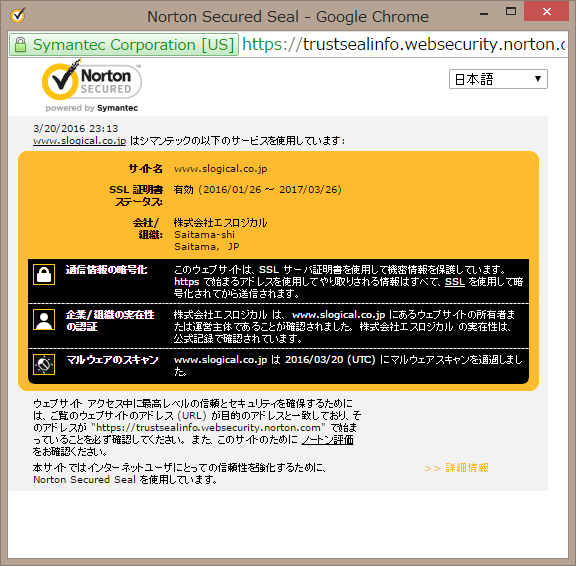
Task: Click the Norton Secured Seal text link
Action: 84,480
